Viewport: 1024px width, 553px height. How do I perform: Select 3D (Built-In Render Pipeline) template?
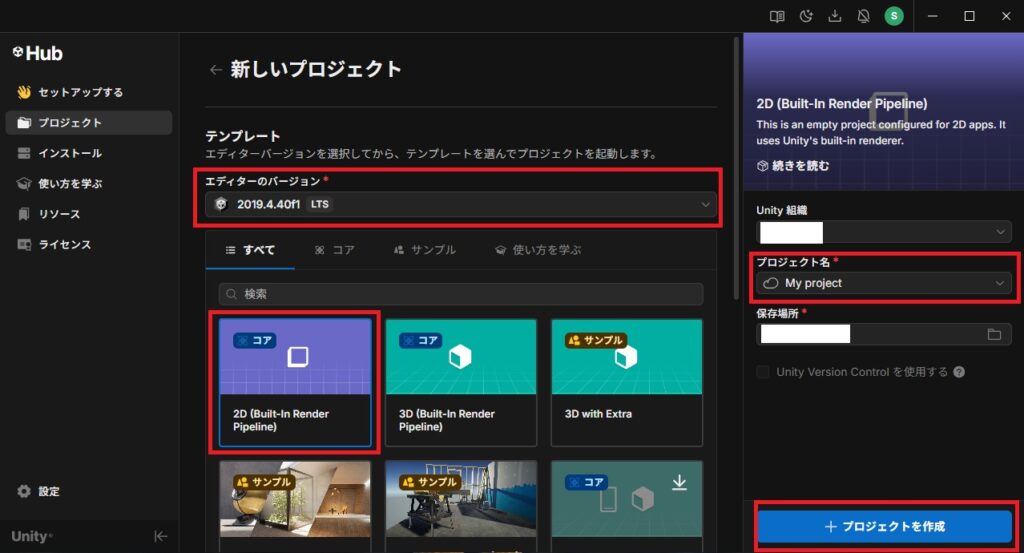coord(461,383)
